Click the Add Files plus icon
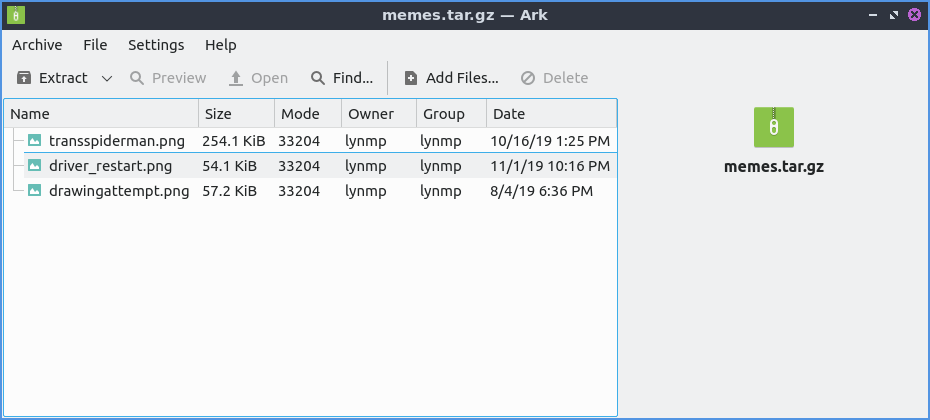 411,78
